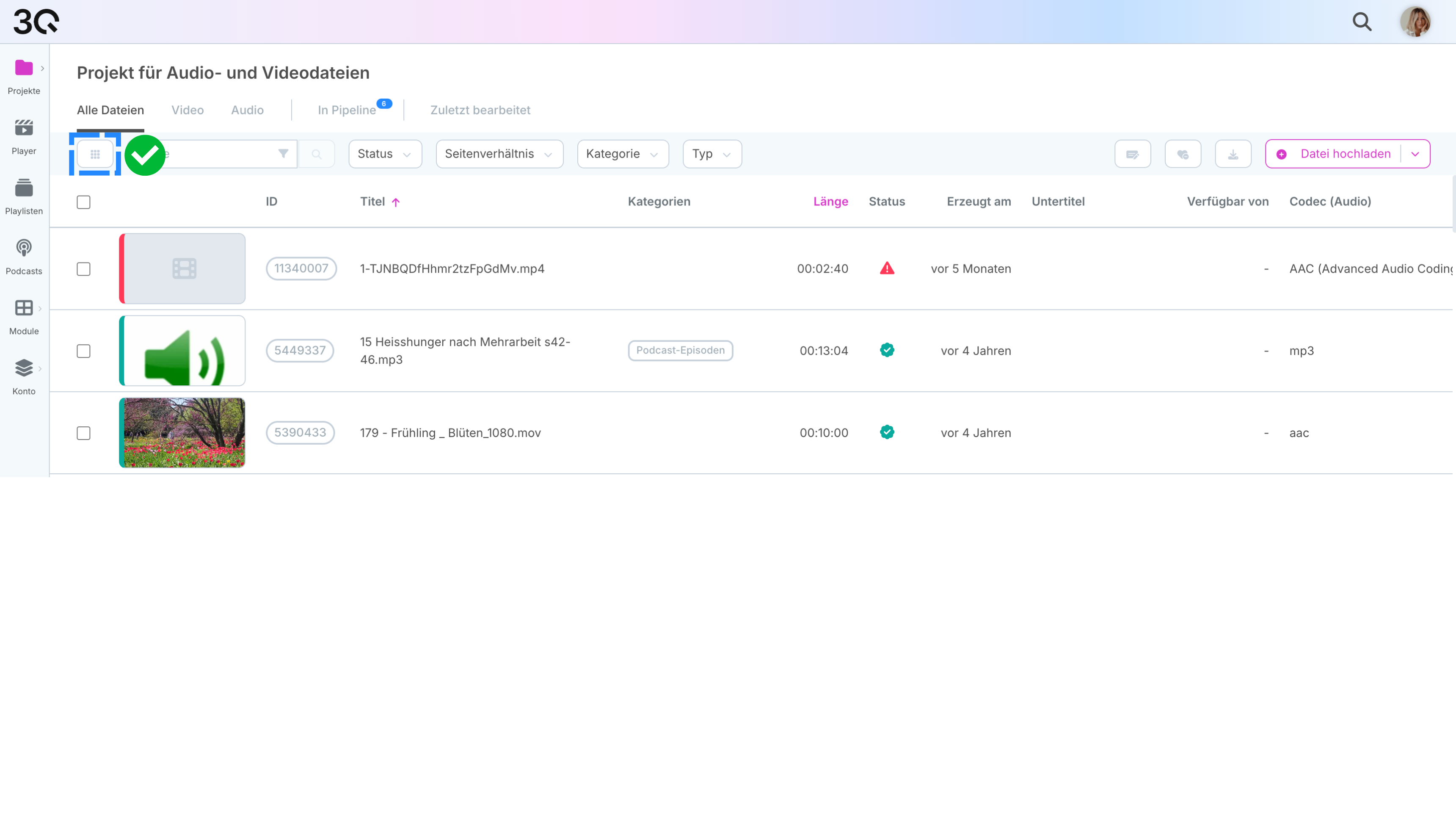
Task: Open the In Pipeline tab
Action: click(x=347, y=110)
